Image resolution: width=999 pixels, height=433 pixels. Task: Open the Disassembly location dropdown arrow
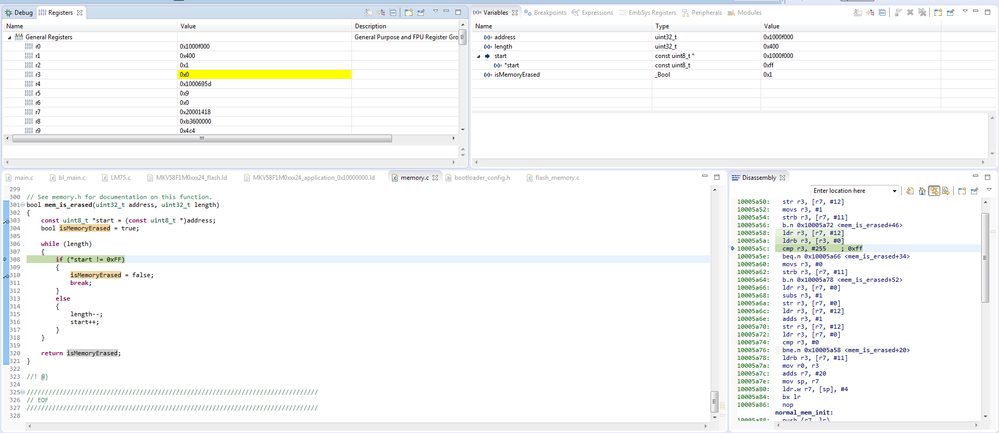pos(895,191)
